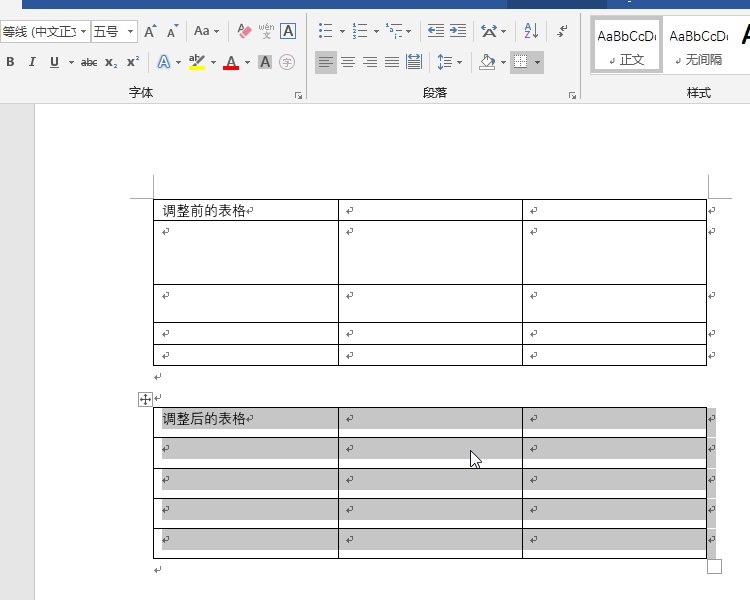
Task: Apply text effects A icon
Action: [164, 62]
